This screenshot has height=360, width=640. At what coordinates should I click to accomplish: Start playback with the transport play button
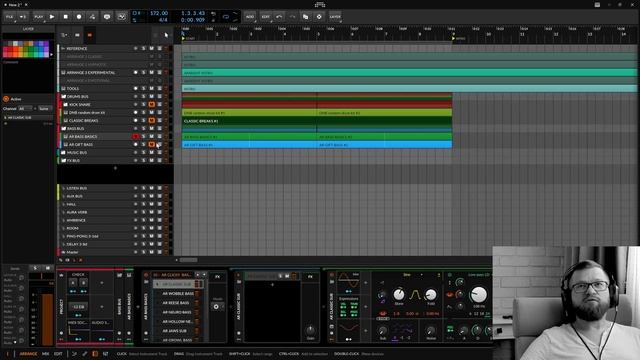(52, 17)
